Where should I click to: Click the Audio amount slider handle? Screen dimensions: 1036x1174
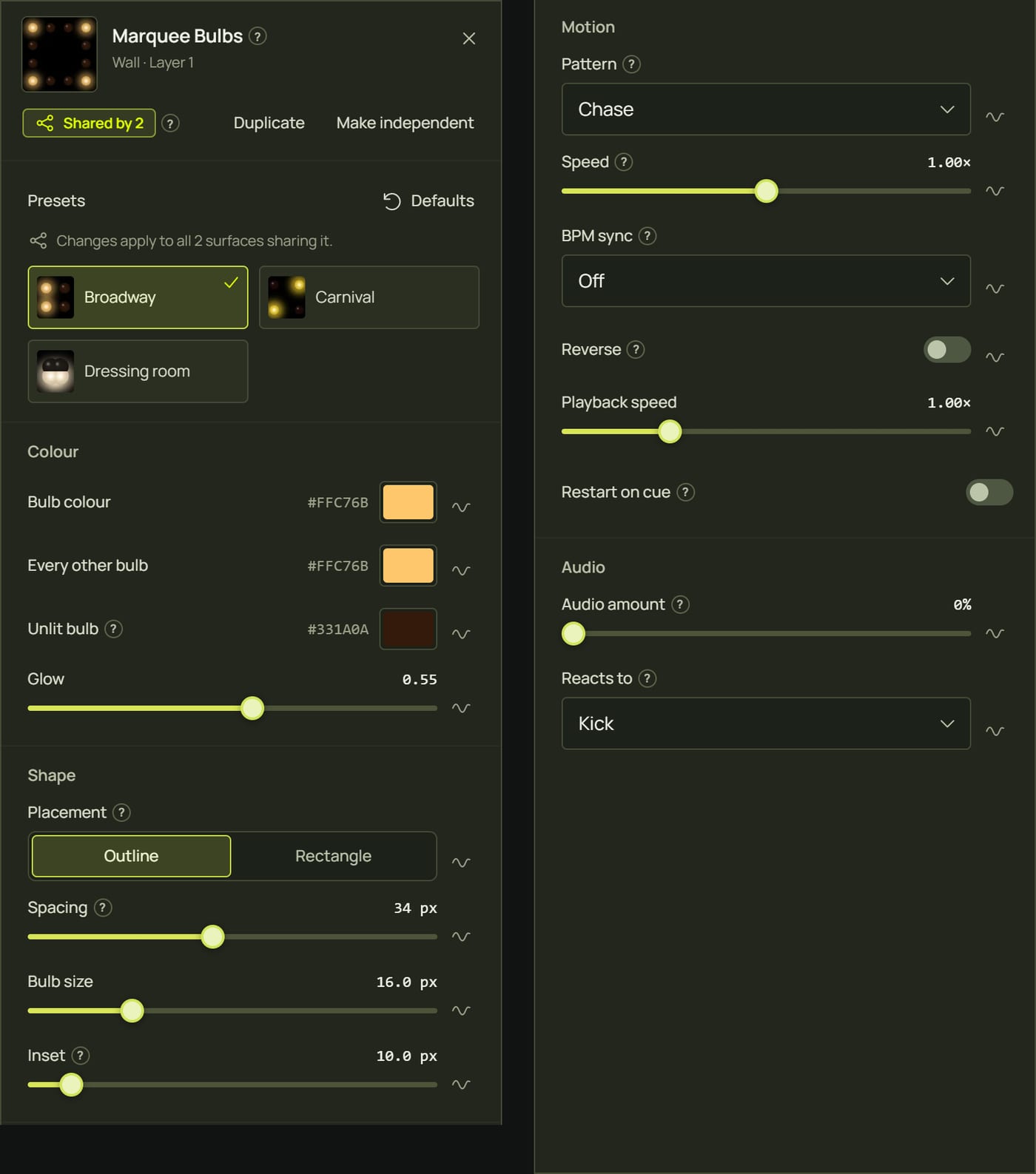(573, 634)
